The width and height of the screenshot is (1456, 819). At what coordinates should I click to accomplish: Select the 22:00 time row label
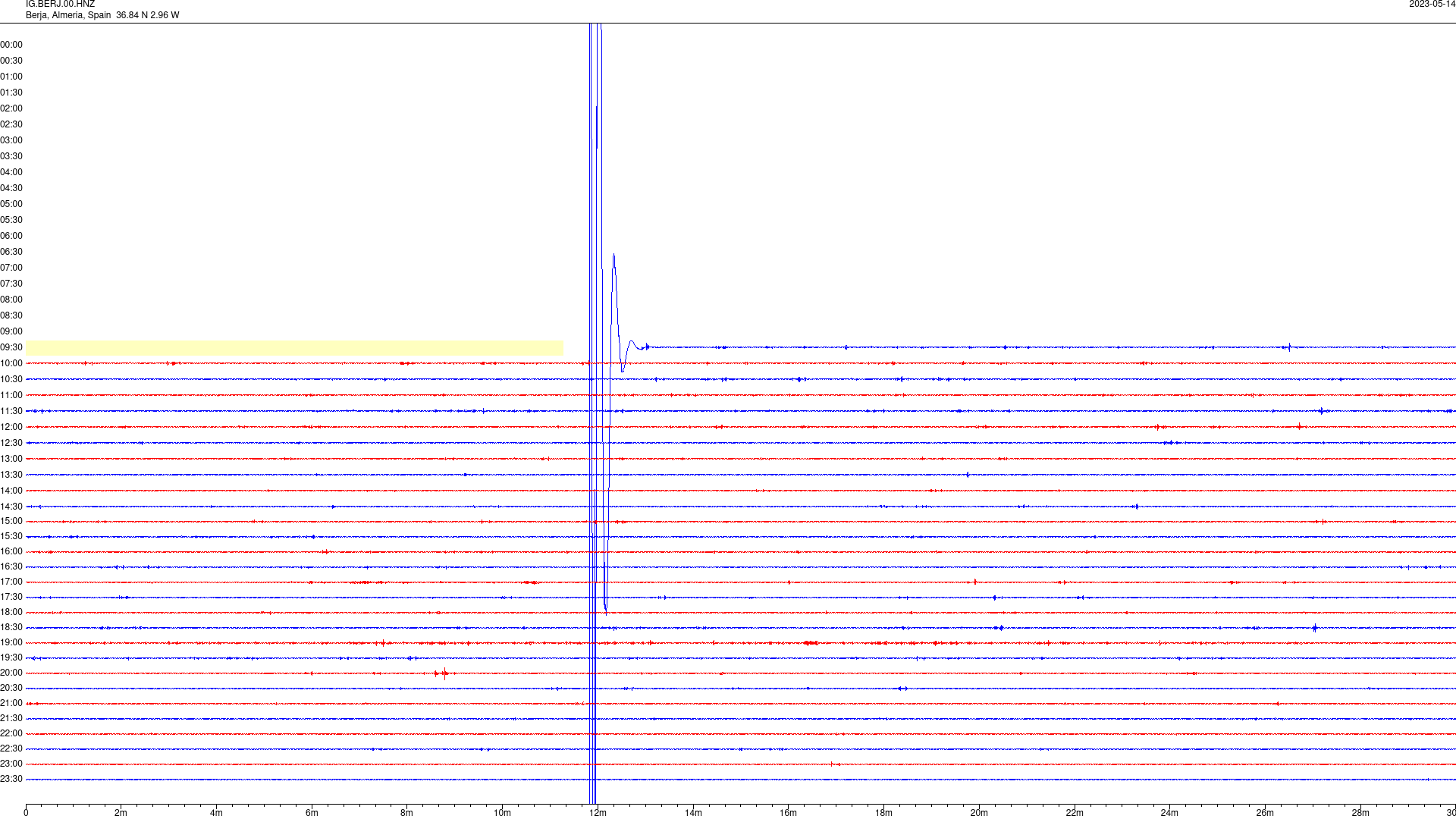tap(11, 733)
